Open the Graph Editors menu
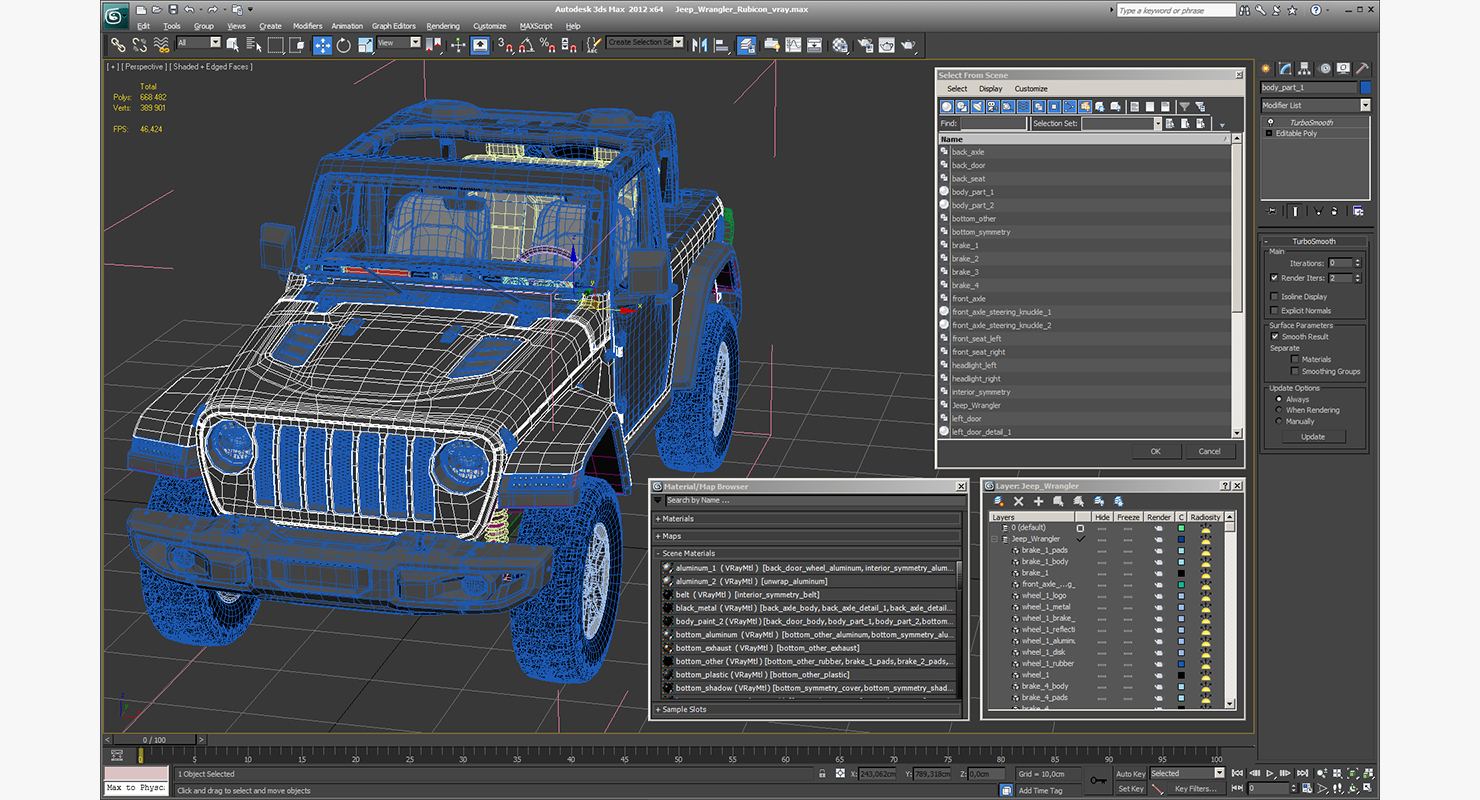This screenshot has height=800, width=1480. [393, 26]
